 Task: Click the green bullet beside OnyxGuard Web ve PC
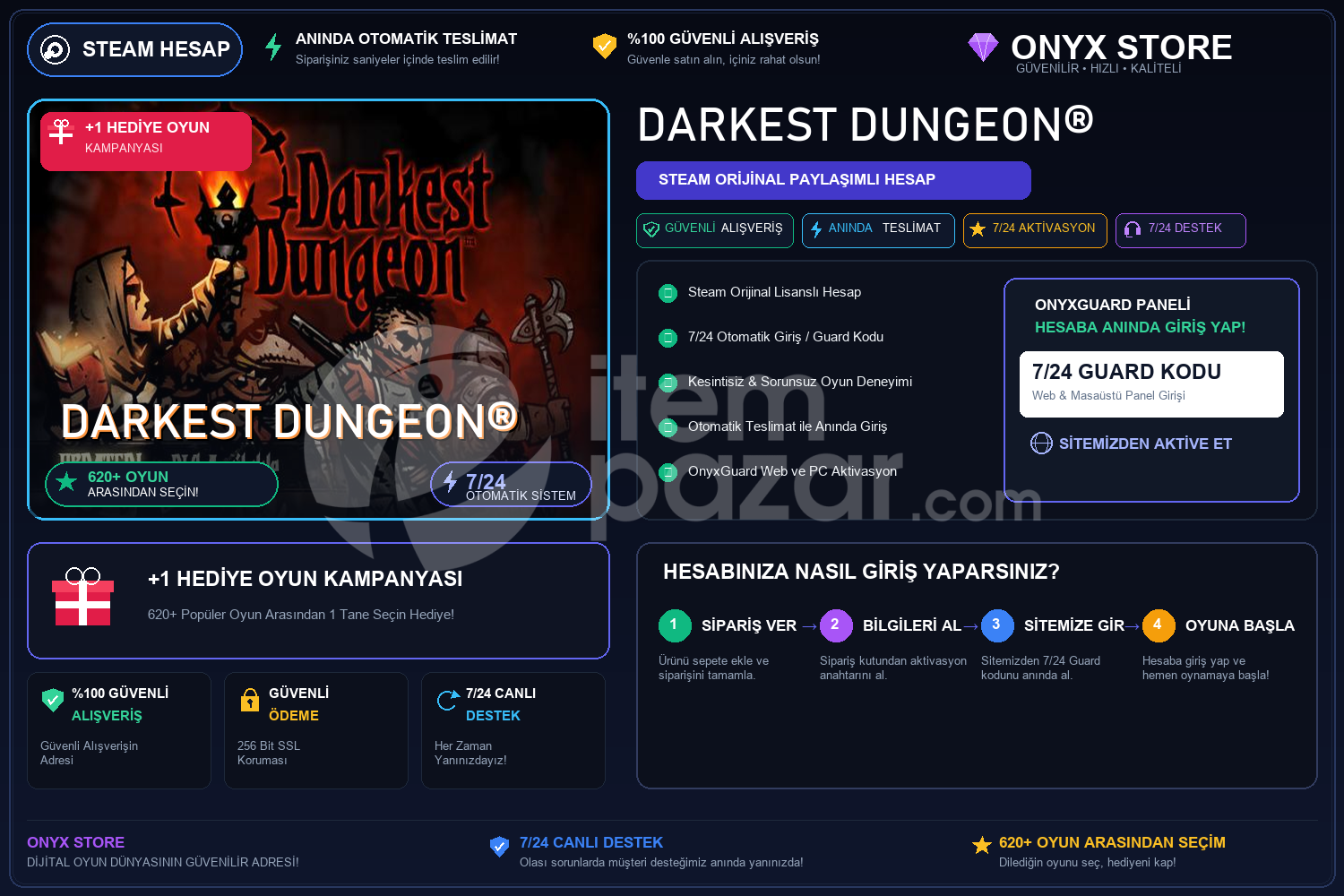pyautogui.click(x=668, y=472)
